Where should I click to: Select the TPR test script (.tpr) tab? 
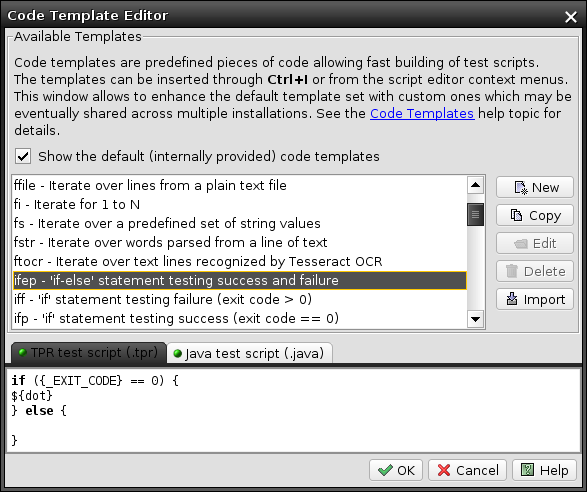point(89,352)
